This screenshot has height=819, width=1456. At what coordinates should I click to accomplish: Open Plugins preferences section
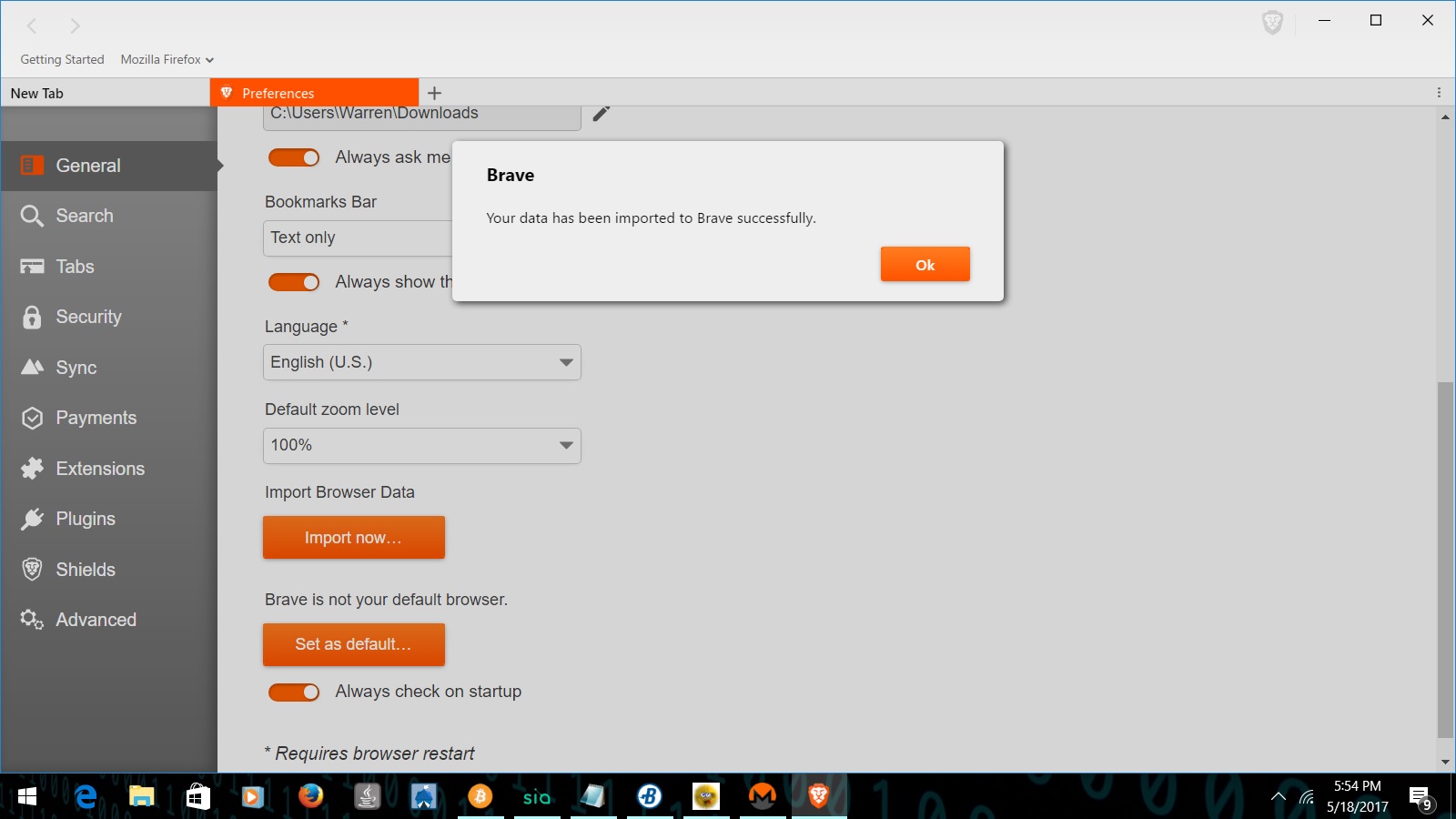(109, 519)
